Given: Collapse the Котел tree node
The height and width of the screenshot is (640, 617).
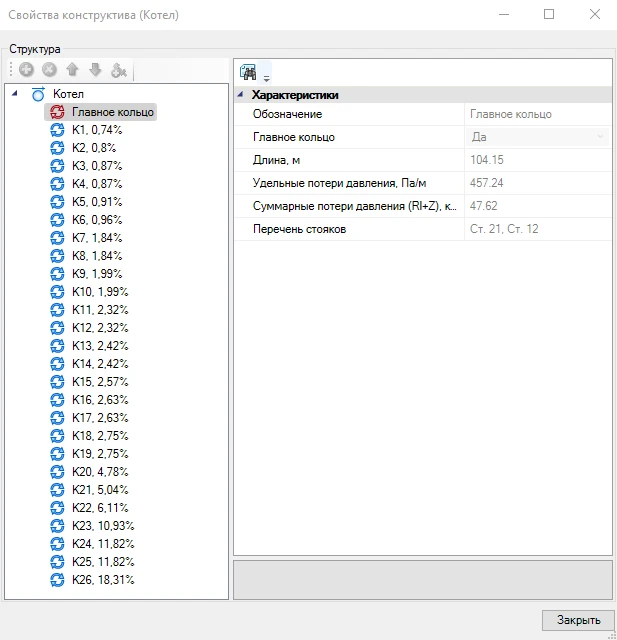Looking at the screenshot, I should point(14,94).
